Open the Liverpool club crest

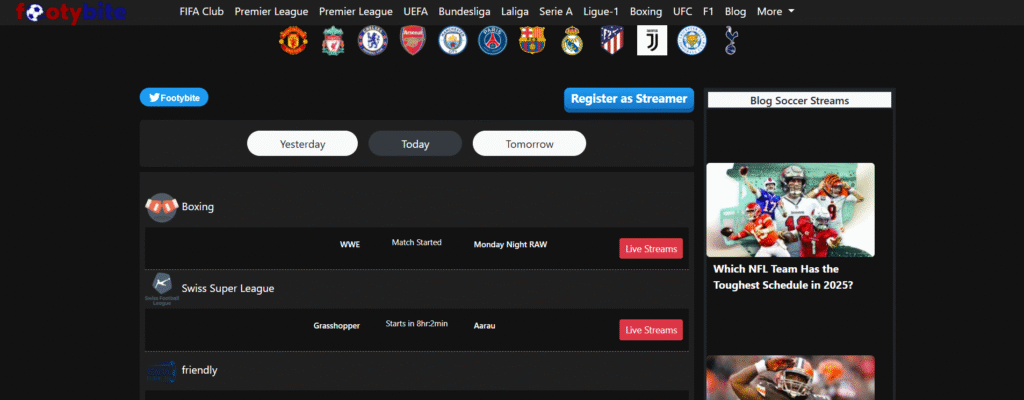333,41
